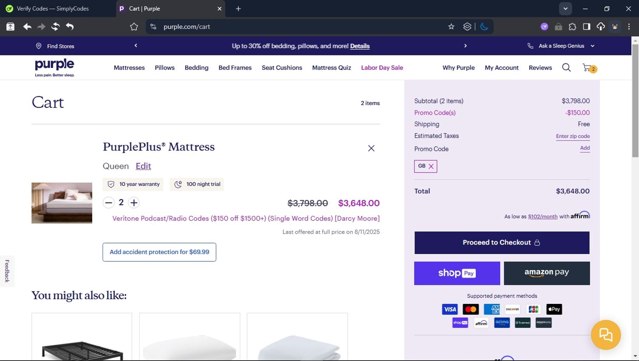Open the Mattresses menu
Viewport: 639px width, 361px height.
pos(129,68)
